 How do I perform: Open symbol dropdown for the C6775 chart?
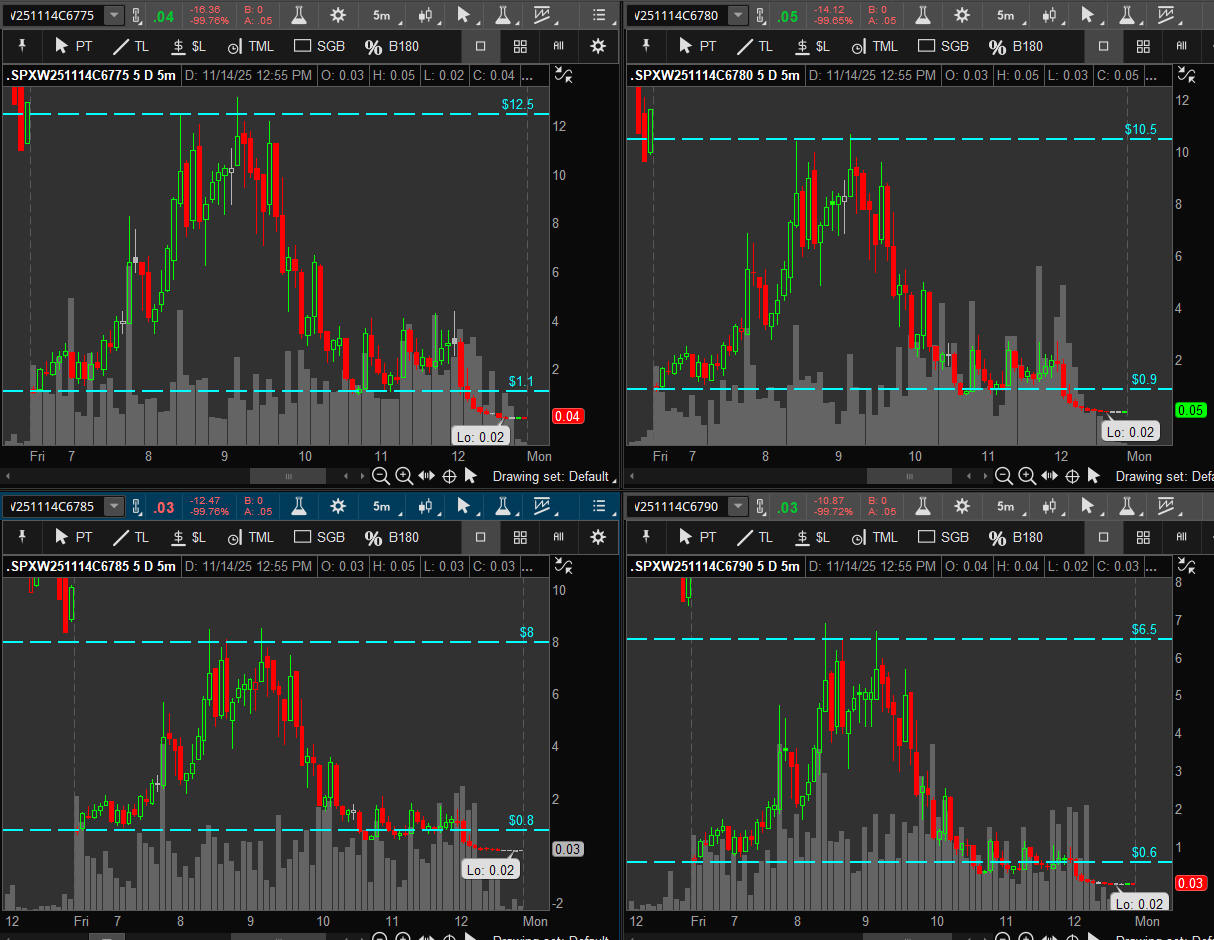(x=114, y=15)
